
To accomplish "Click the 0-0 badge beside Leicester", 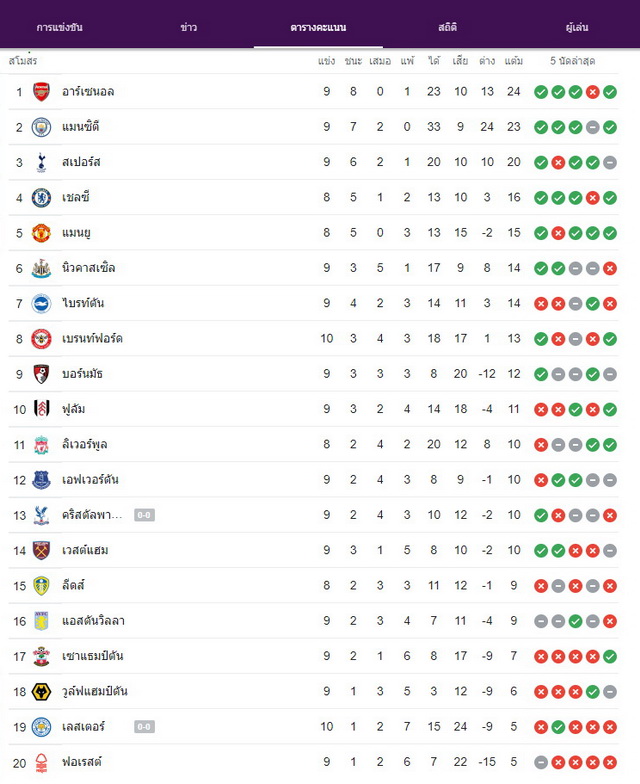I will point(144,726).
